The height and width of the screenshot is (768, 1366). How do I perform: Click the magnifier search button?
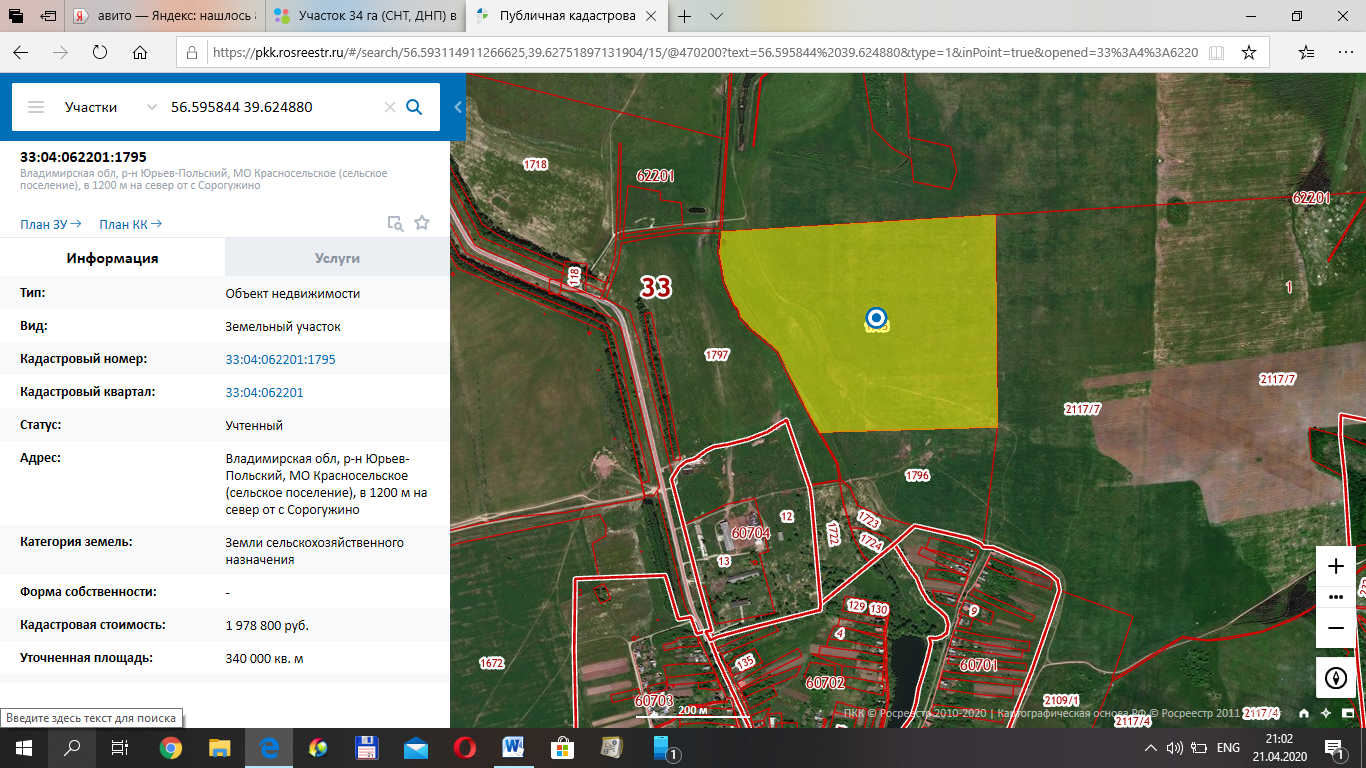tap(414, 107)
